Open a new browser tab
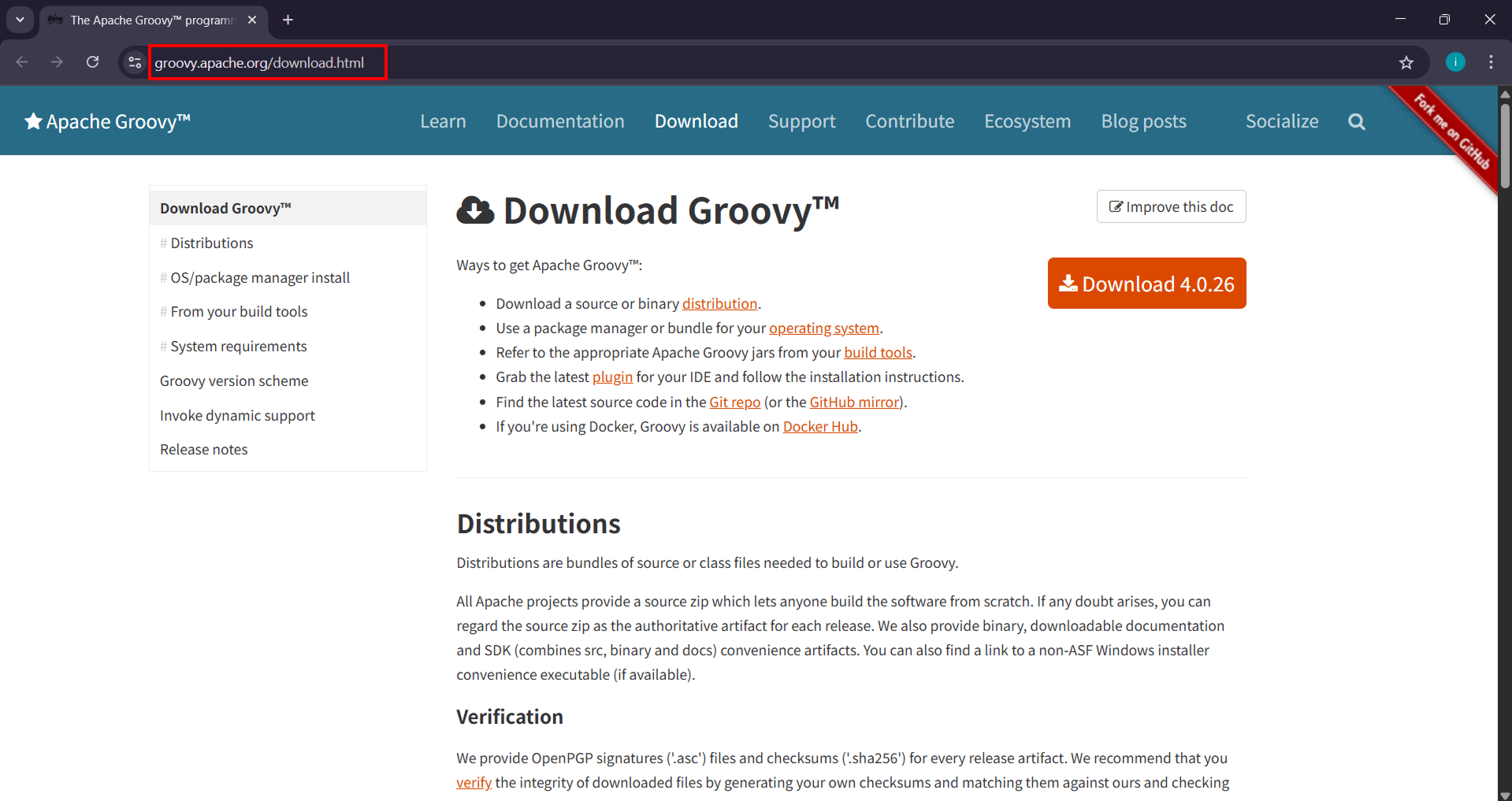1512x801 pixels. (x=288, y=20)
